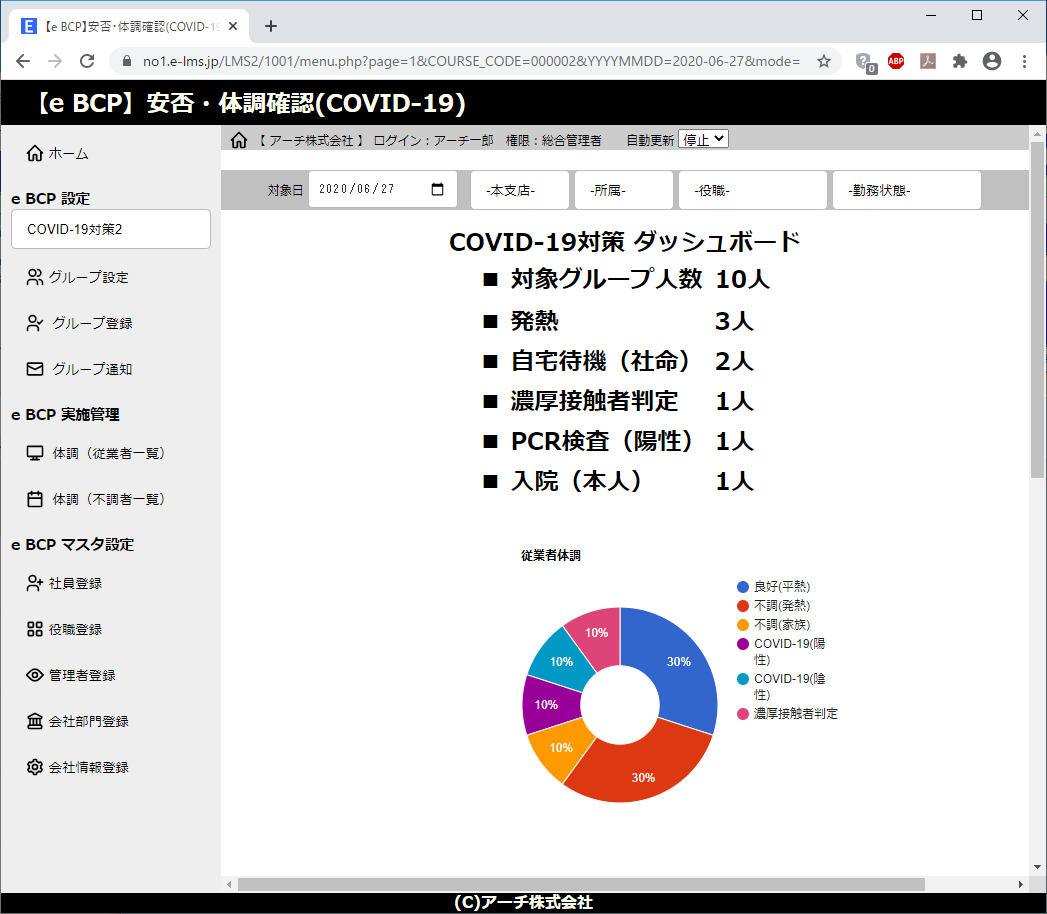
Task: Go to ホーム in sidebar
Action: point(68,153)
